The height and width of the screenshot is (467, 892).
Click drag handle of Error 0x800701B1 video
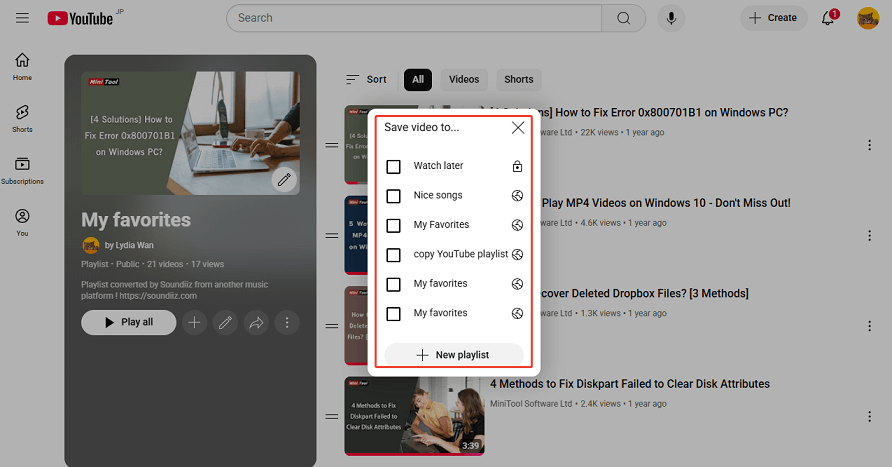click(x=332, y=145)
